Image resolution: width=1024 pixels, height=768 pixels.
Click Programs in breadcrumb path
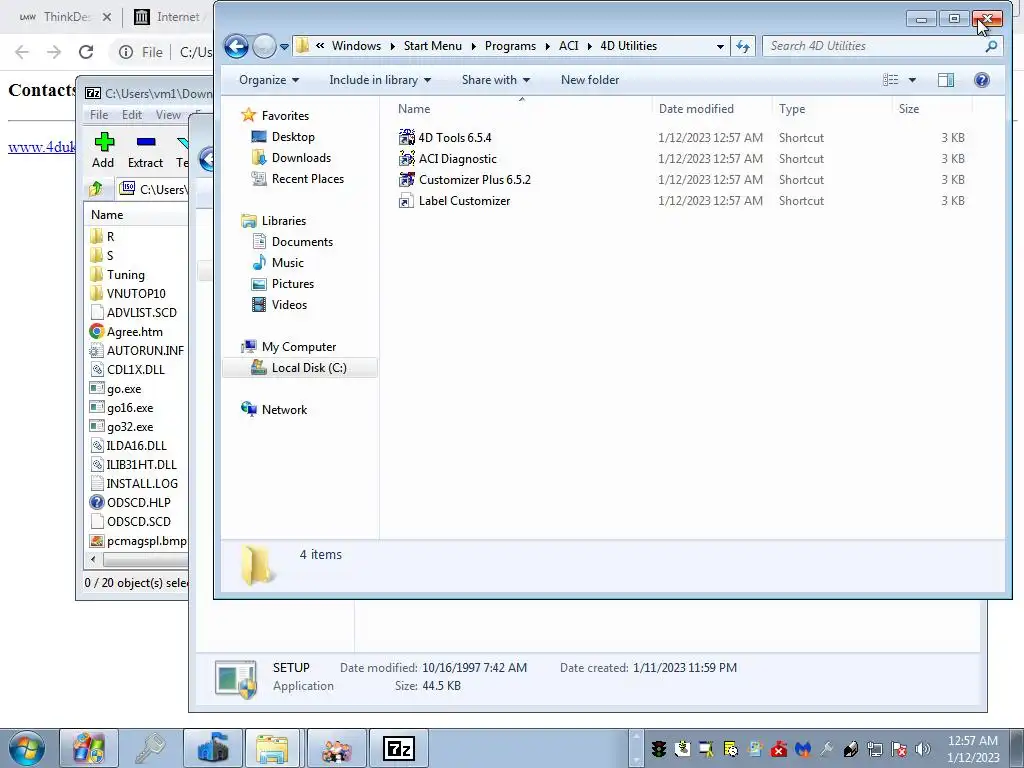510,46
